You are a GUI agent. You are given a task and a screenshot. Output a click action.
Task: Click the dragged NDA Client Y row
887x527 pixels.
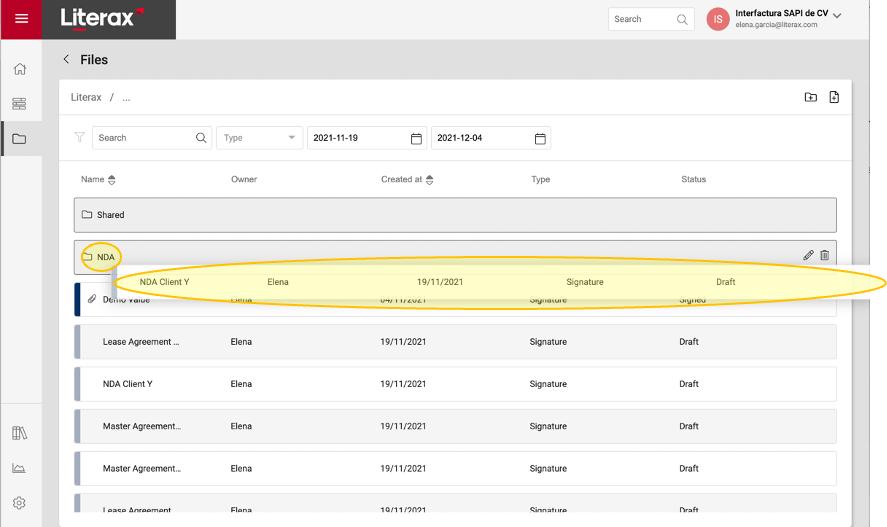490,282
